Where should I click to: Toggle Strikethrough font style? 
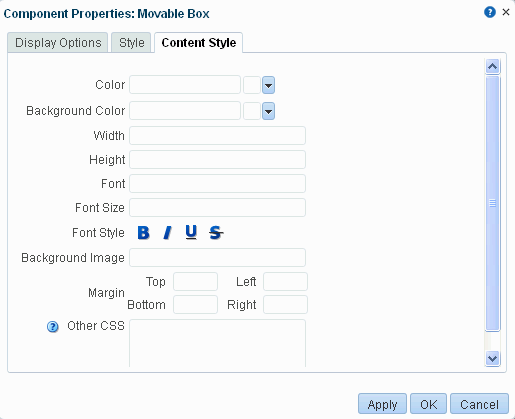coord(216,232)
